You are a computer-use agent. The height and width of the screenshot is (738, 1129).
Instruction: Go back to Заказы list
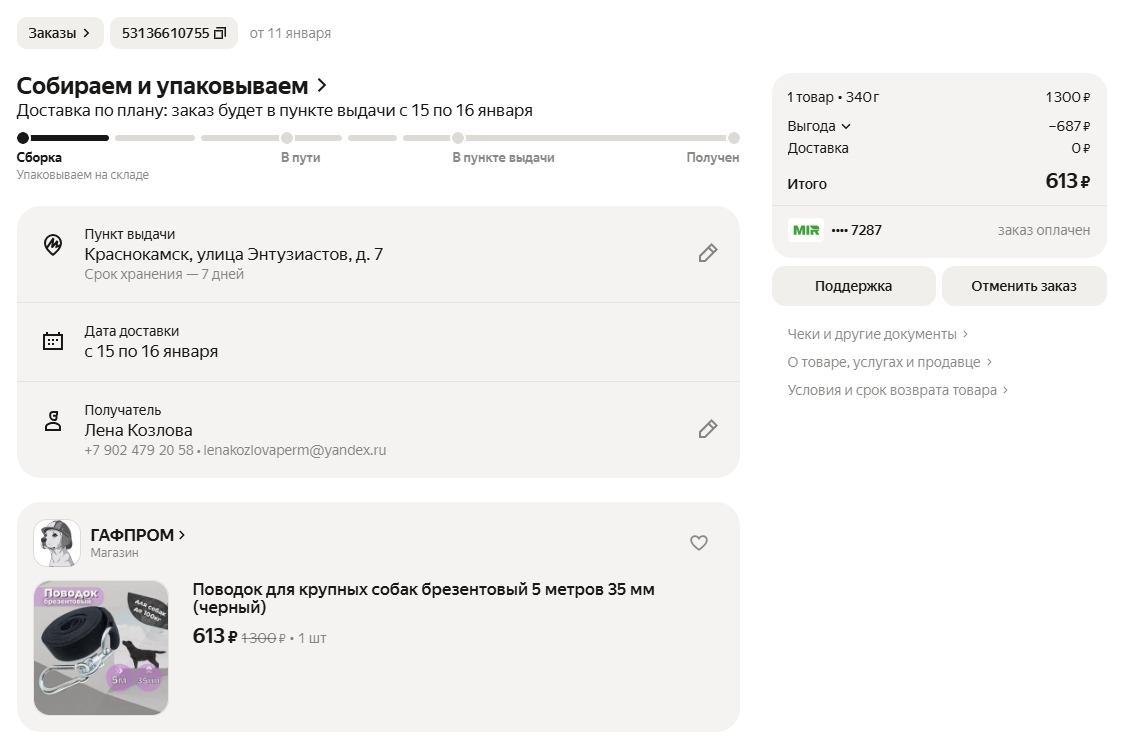pos(59,33)
